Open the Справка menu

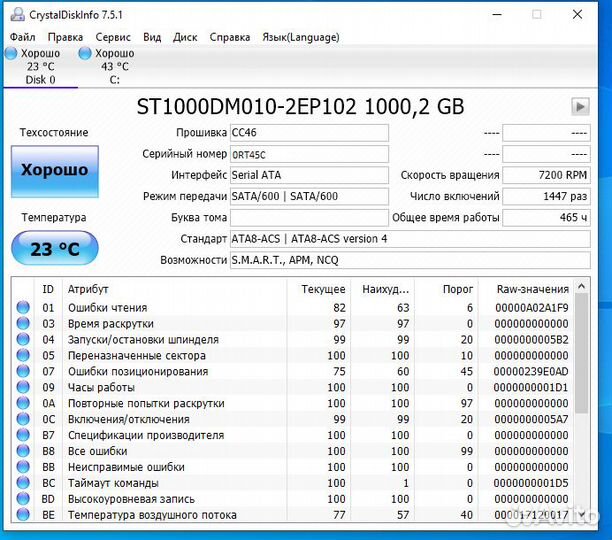(230, 37)
